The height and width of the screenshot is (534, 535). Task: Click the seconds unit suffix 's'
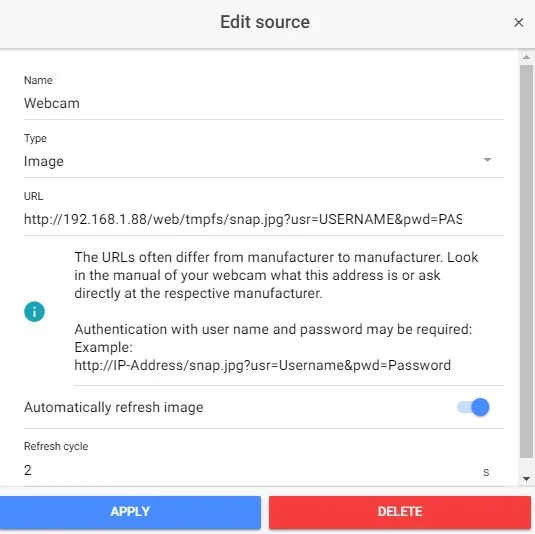(x=486, y=472)
